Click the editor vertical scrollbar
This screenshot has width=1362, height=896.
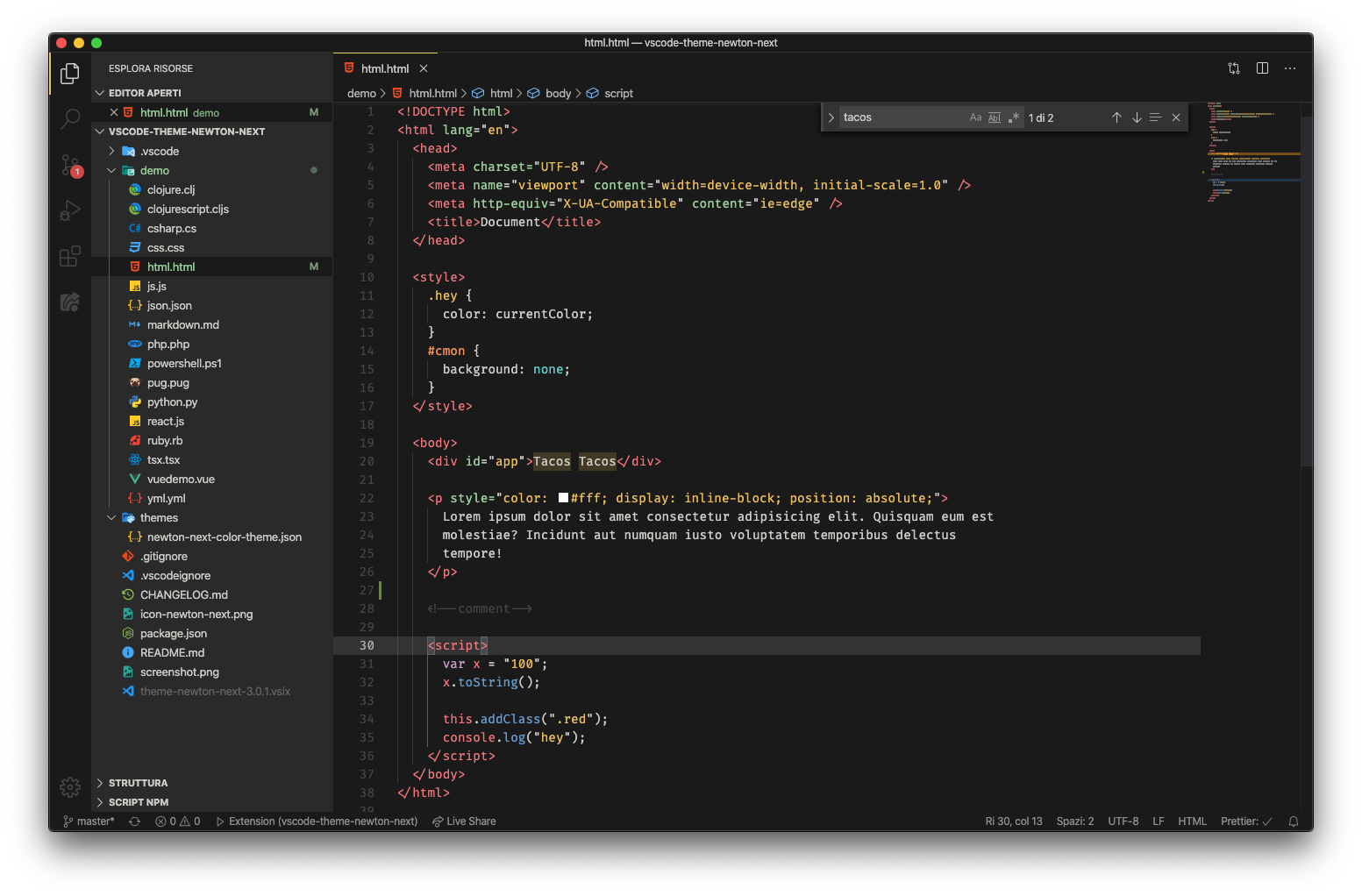[1307, 289]
